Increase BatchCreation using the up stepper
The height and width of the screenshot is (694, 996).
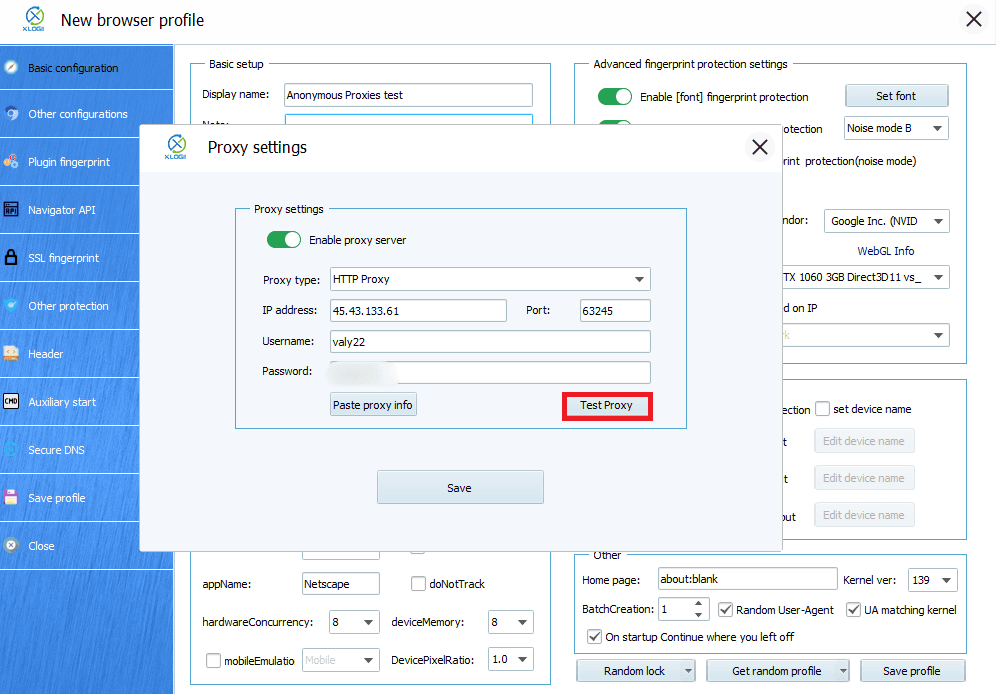(697, 603)
